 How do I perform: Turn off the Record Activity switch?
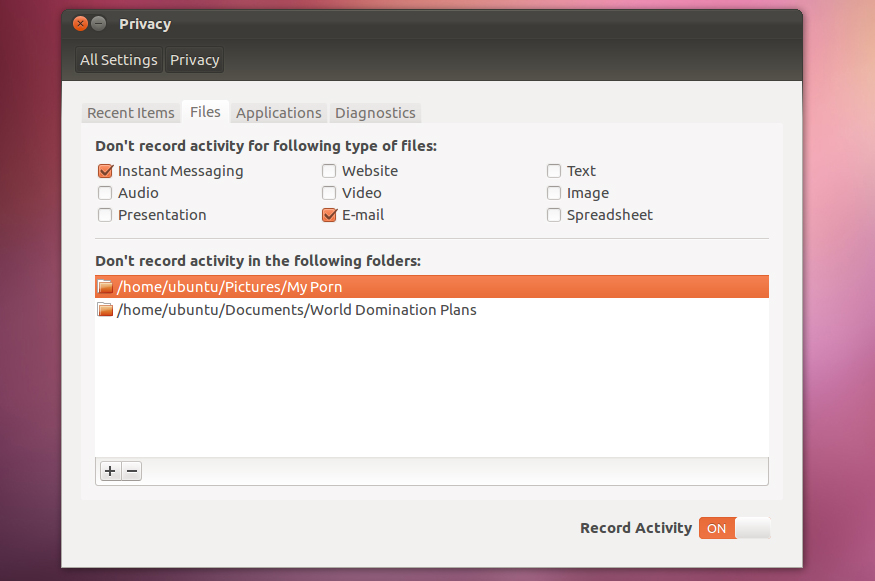[x=734, y=528]
